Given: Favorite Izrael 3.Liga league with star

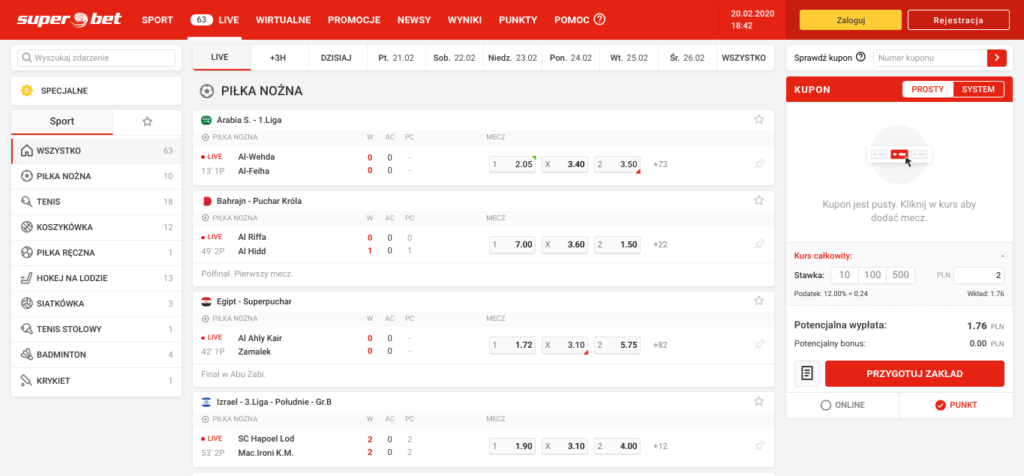Looking at the screenshot, I should (758, 402).
